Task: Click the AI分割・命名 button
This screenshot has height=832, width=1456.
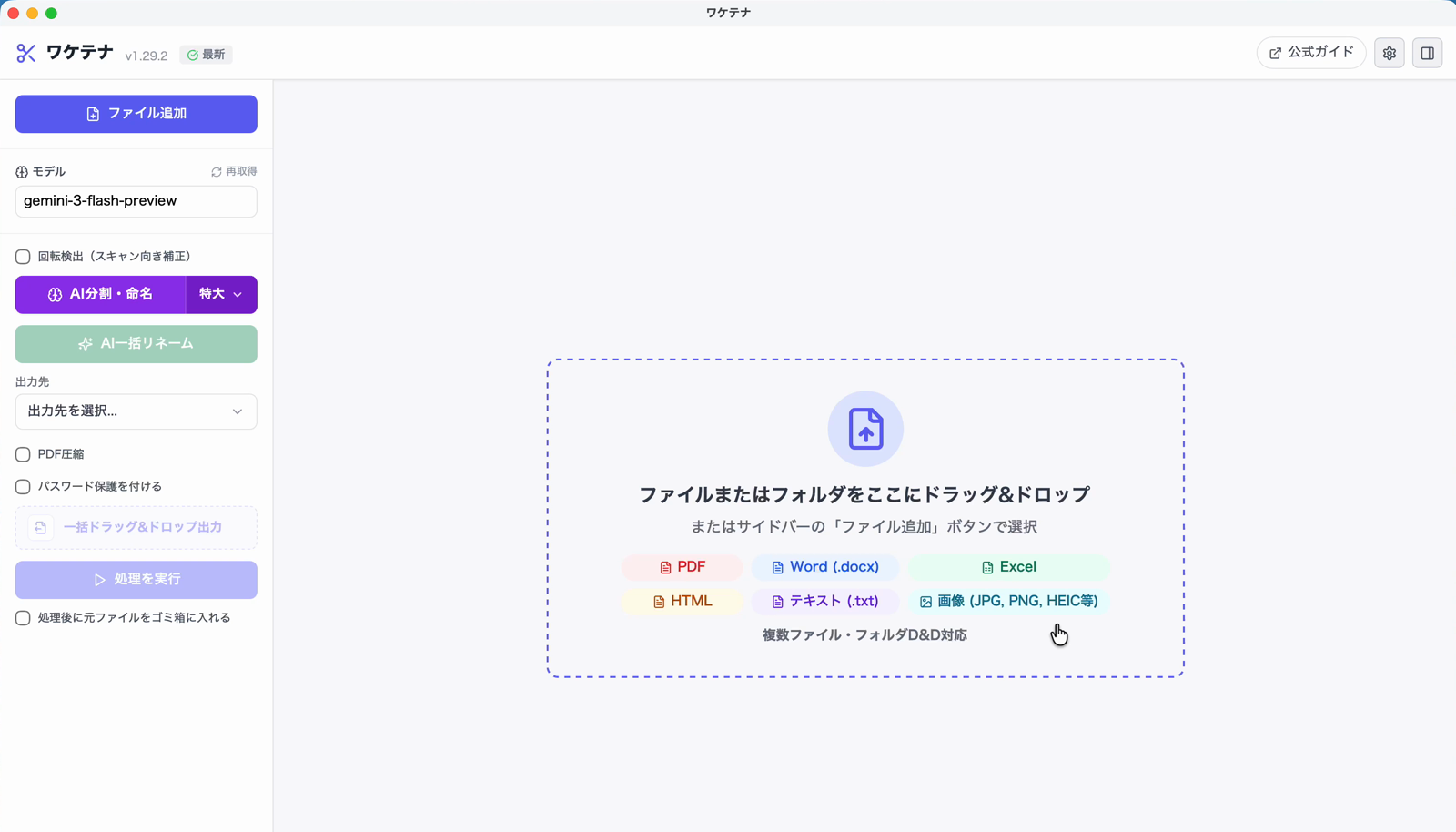Action: point(101,295)
